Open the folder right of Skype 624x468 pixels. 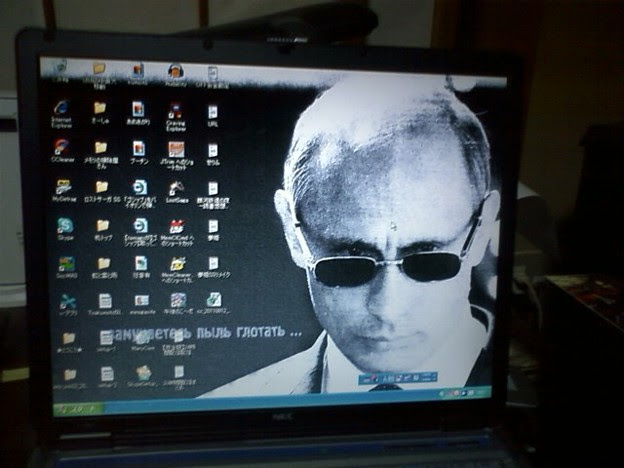point(103,230)
